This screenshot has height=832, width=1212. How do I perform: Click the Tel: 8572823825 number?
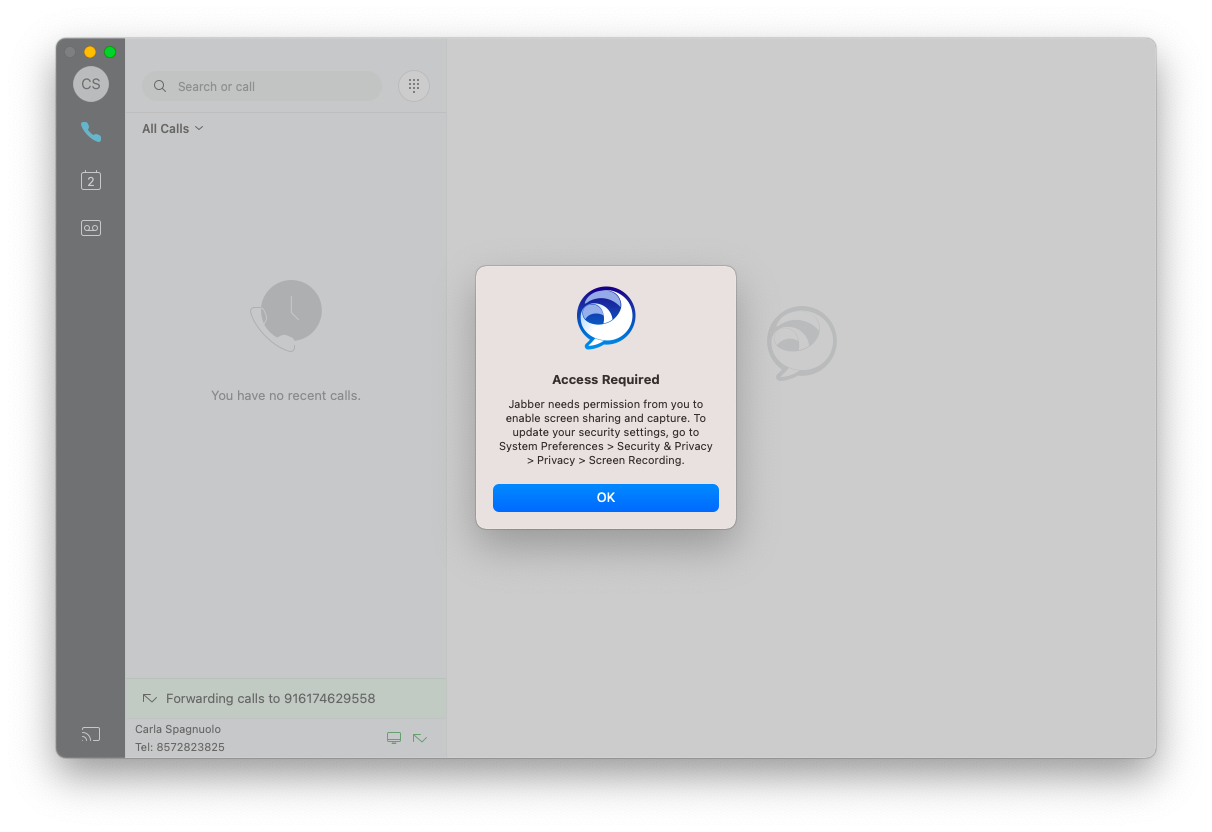coord(180,747)
